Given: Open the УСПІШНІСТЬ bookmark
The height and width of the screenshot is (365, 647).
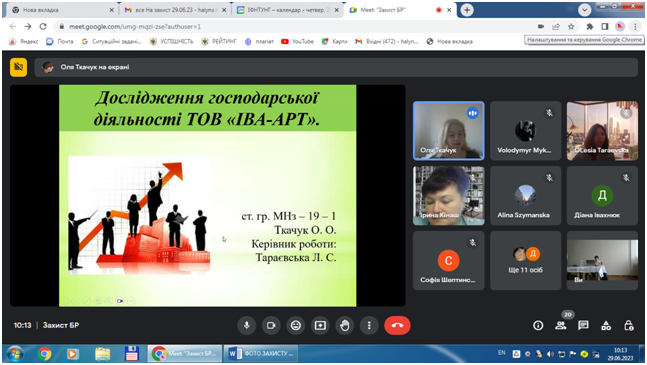Looking at the screenshot, I should pyautogui.click(x=171, y=41).
